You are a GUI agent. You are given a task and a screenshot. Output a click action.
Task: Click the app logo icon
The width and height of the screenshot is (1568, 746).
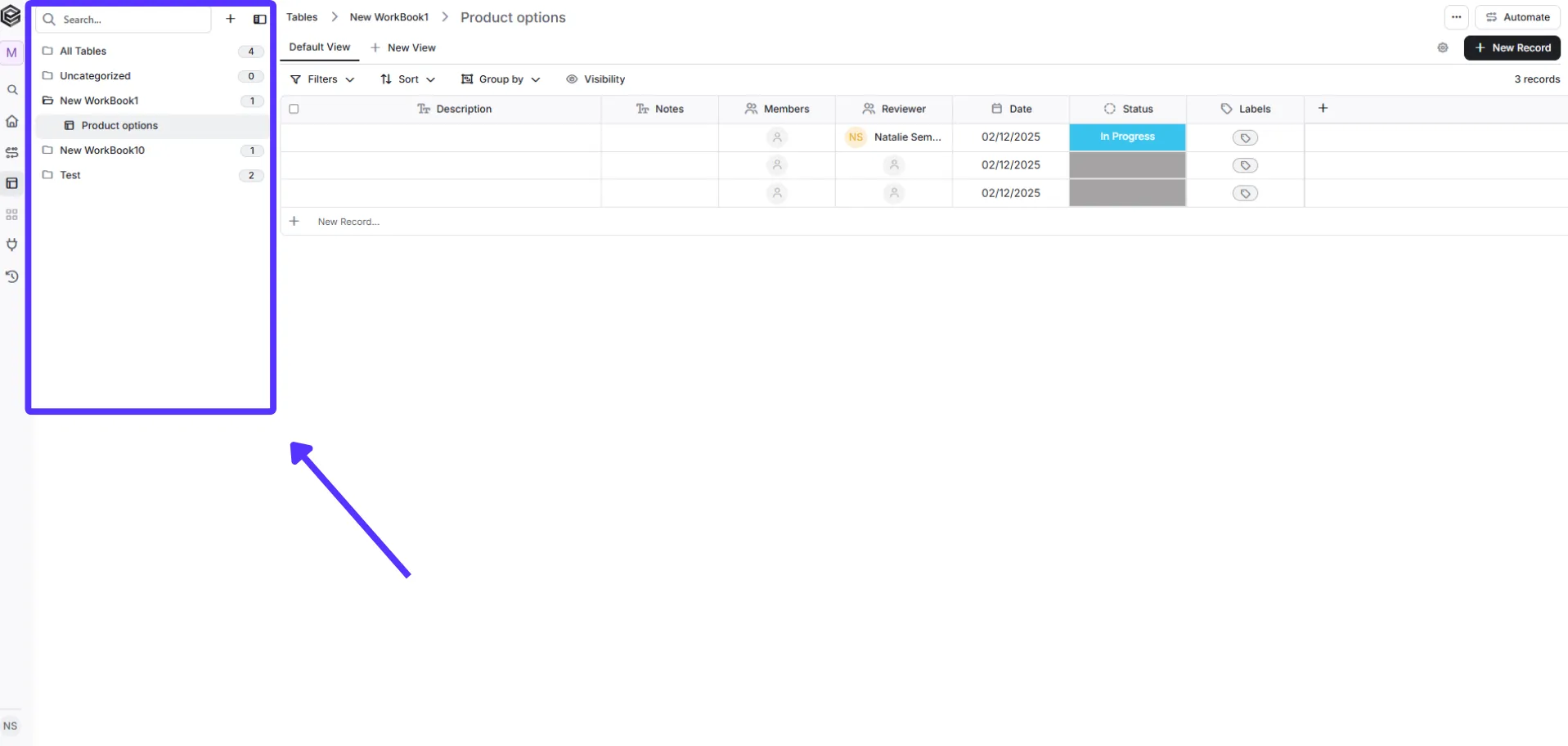[11, 16]
